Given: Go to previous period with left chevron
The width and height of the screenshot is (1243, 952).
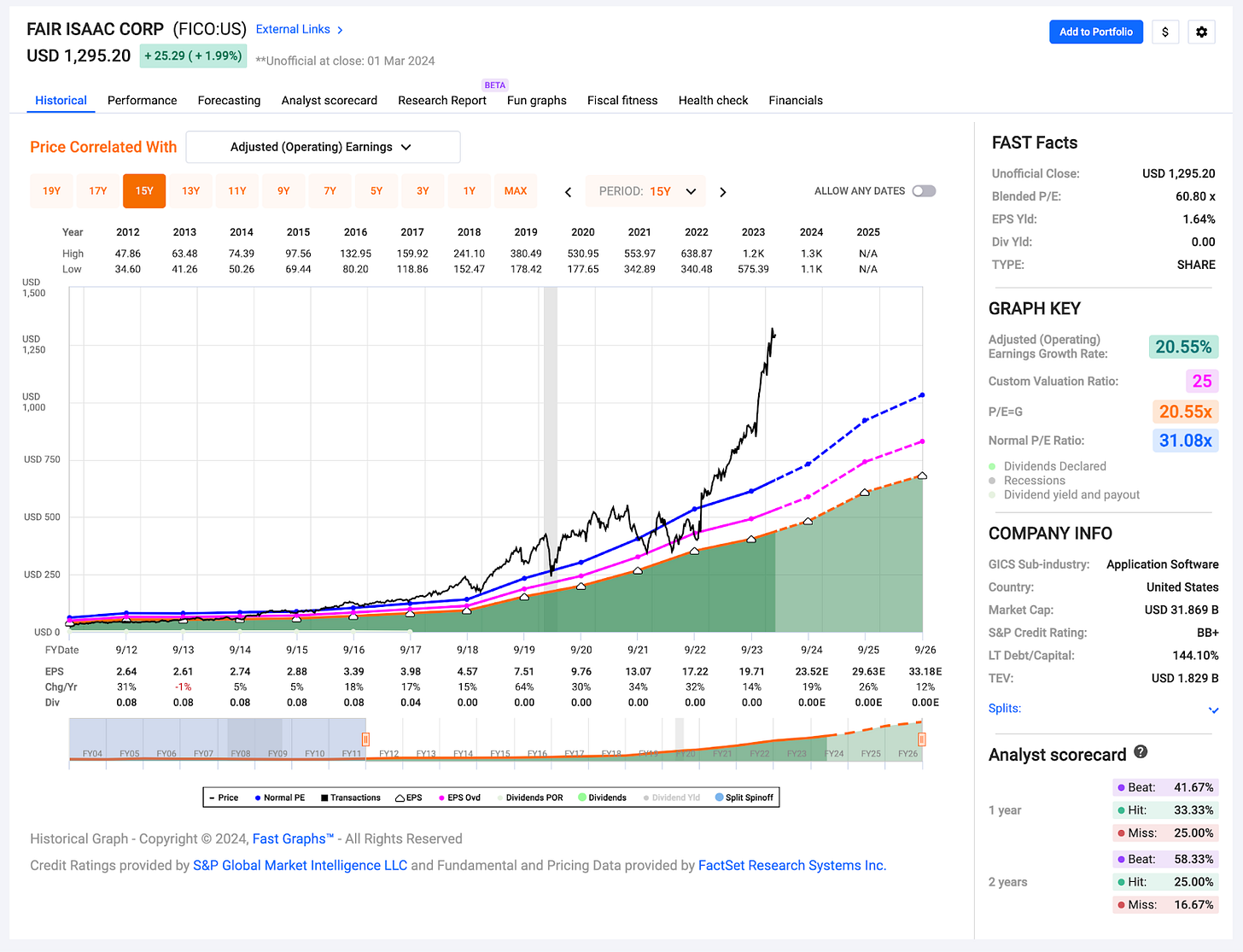Looking at the screenshot, I should 569,192.
